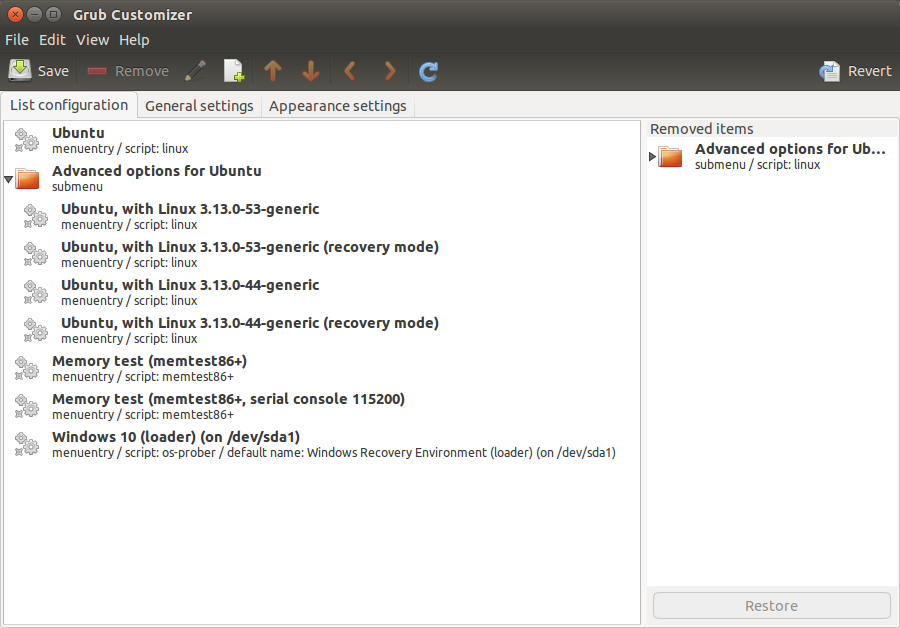900x628 pixels.
Task: Click the Save toolbar icon
Action: point(38,71)
